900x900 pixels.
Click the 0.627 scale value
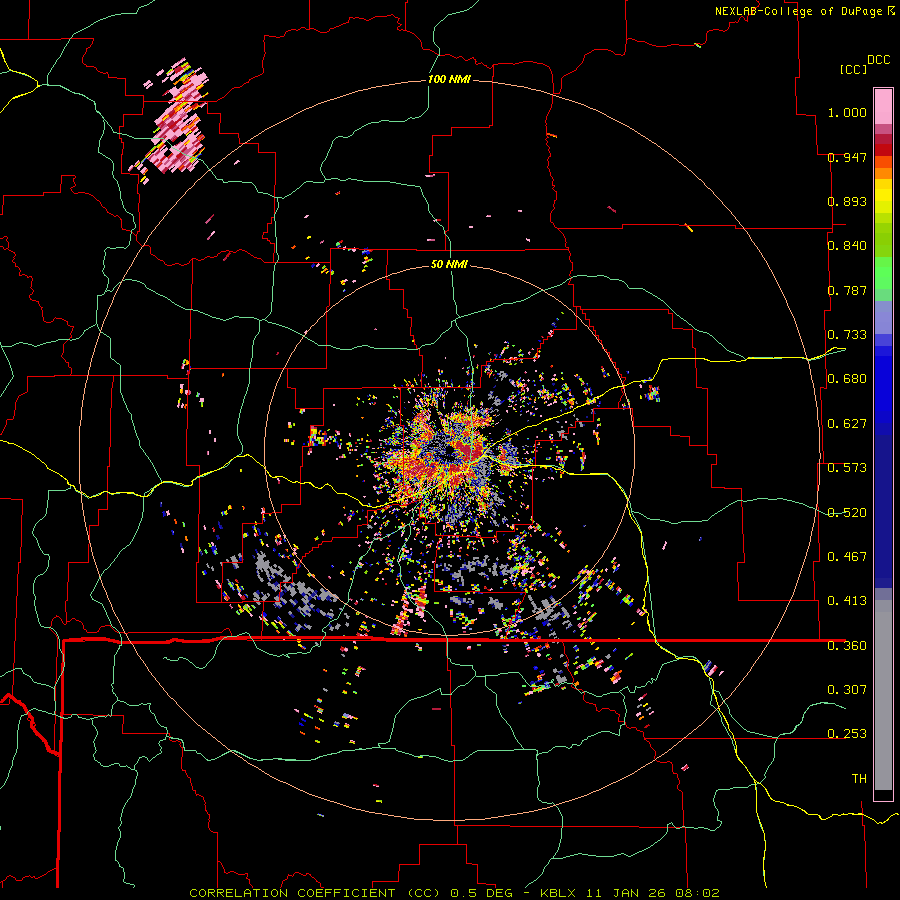click(847, 424)
